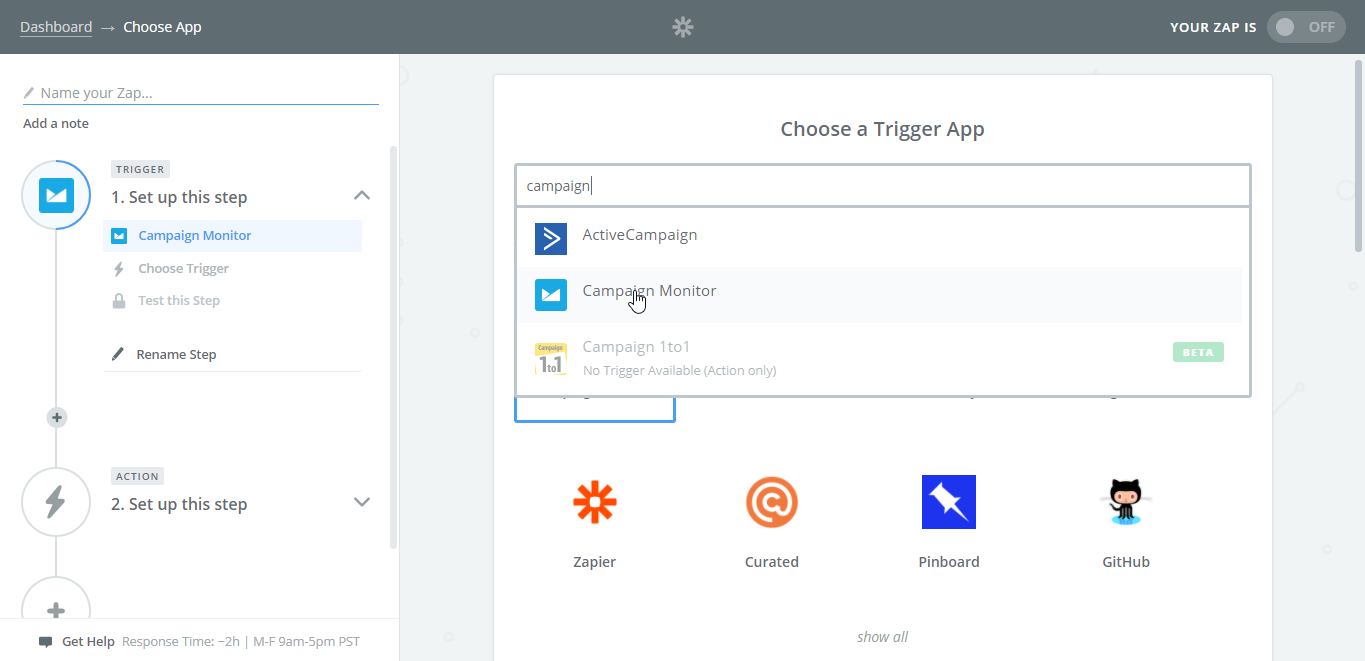Click the lock icon beside Test this Step
The image size is (1365, 661).
click(x=119, y=301)
